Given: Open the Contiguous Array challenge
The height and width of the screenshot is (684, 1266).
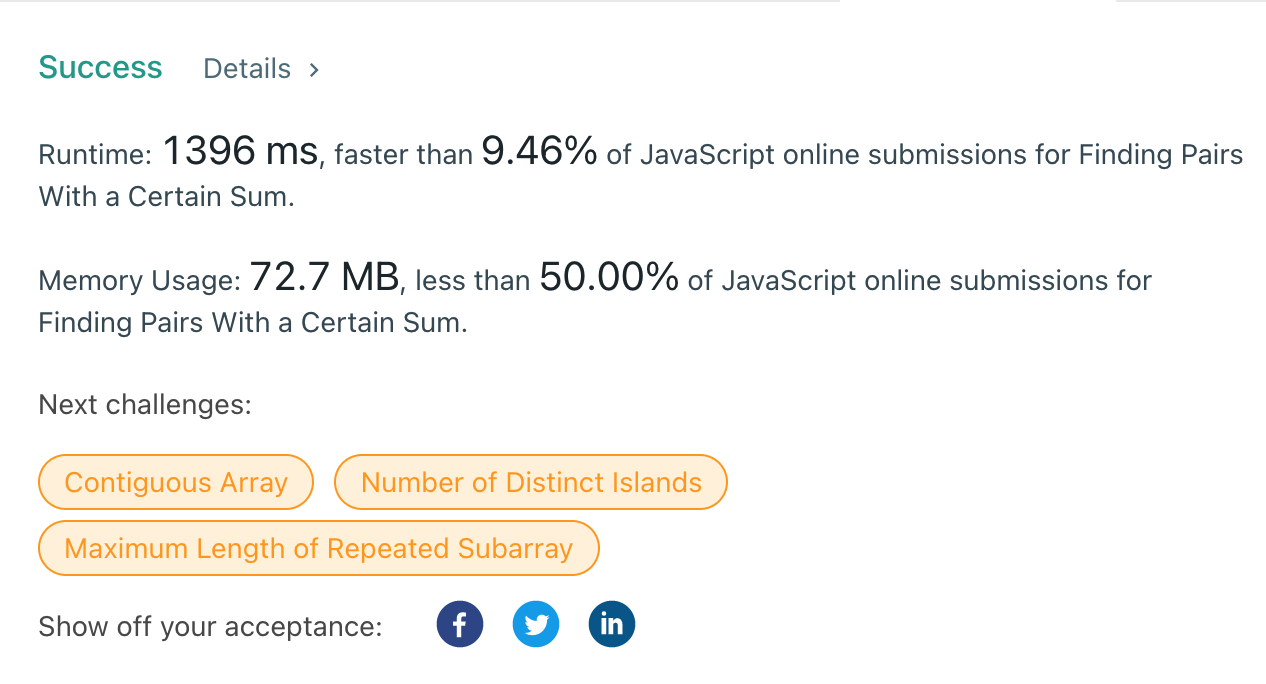Looking at the screenshot, I should point(176,482).
